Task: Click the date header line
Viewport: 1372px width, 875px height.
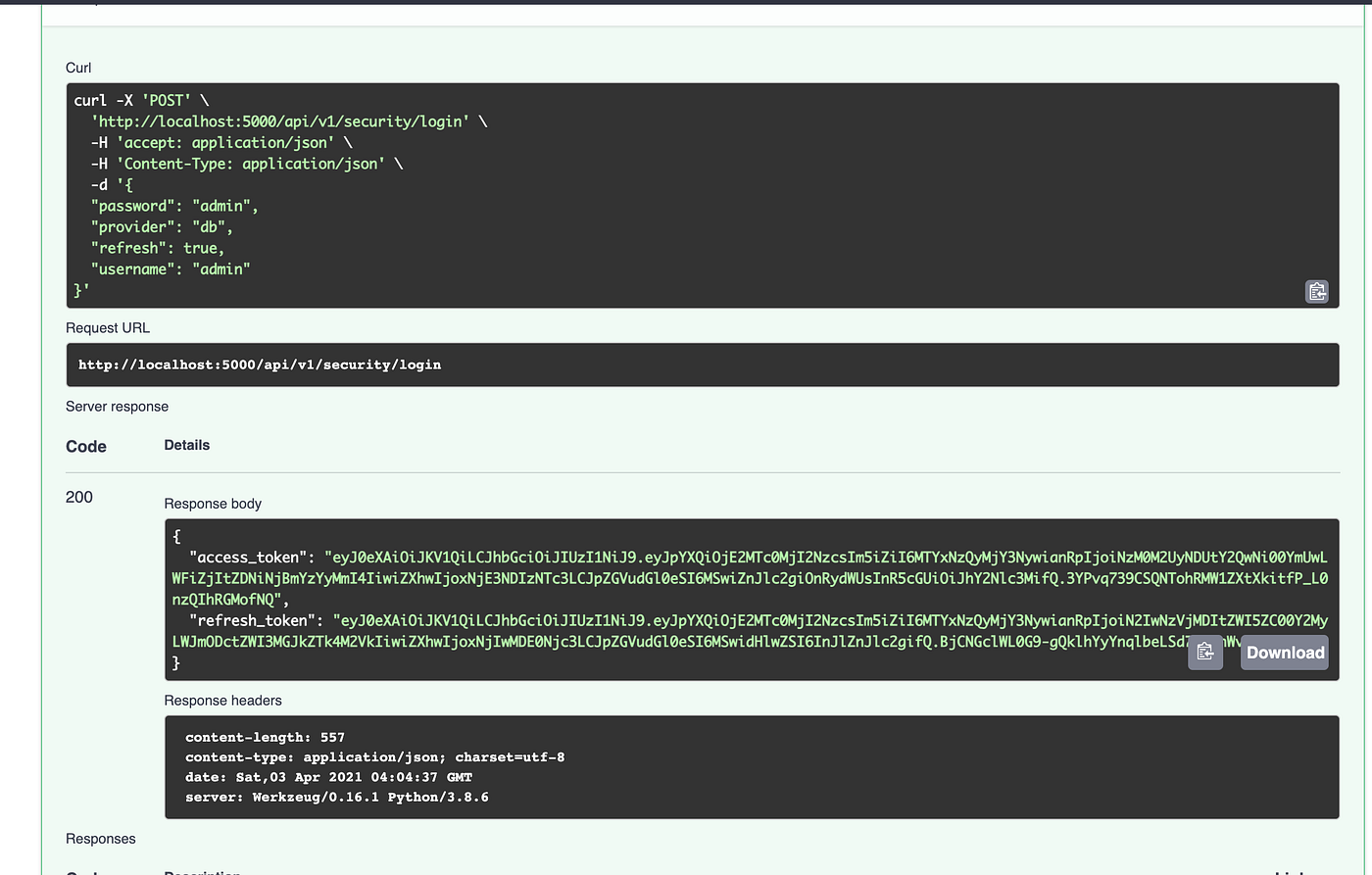Action: [x=328, y=777]
